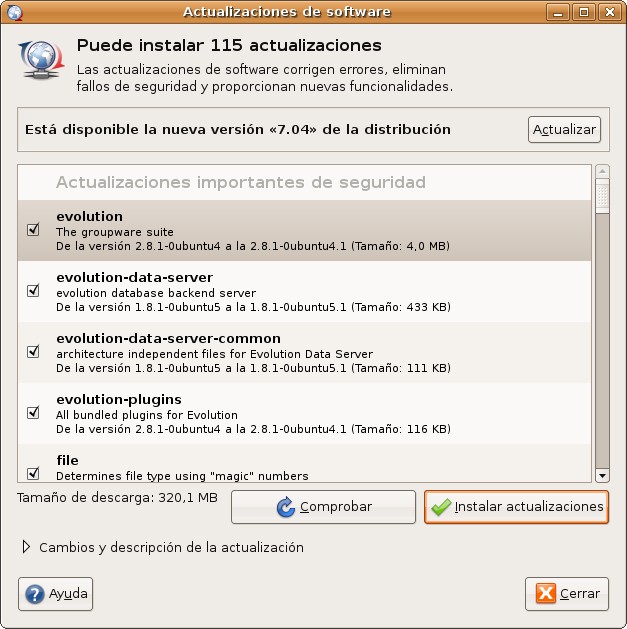This screenshot has width=627, height=629.
Task: Click 'All bundled plugins for Evolution' text
Action: click(147, 415)
